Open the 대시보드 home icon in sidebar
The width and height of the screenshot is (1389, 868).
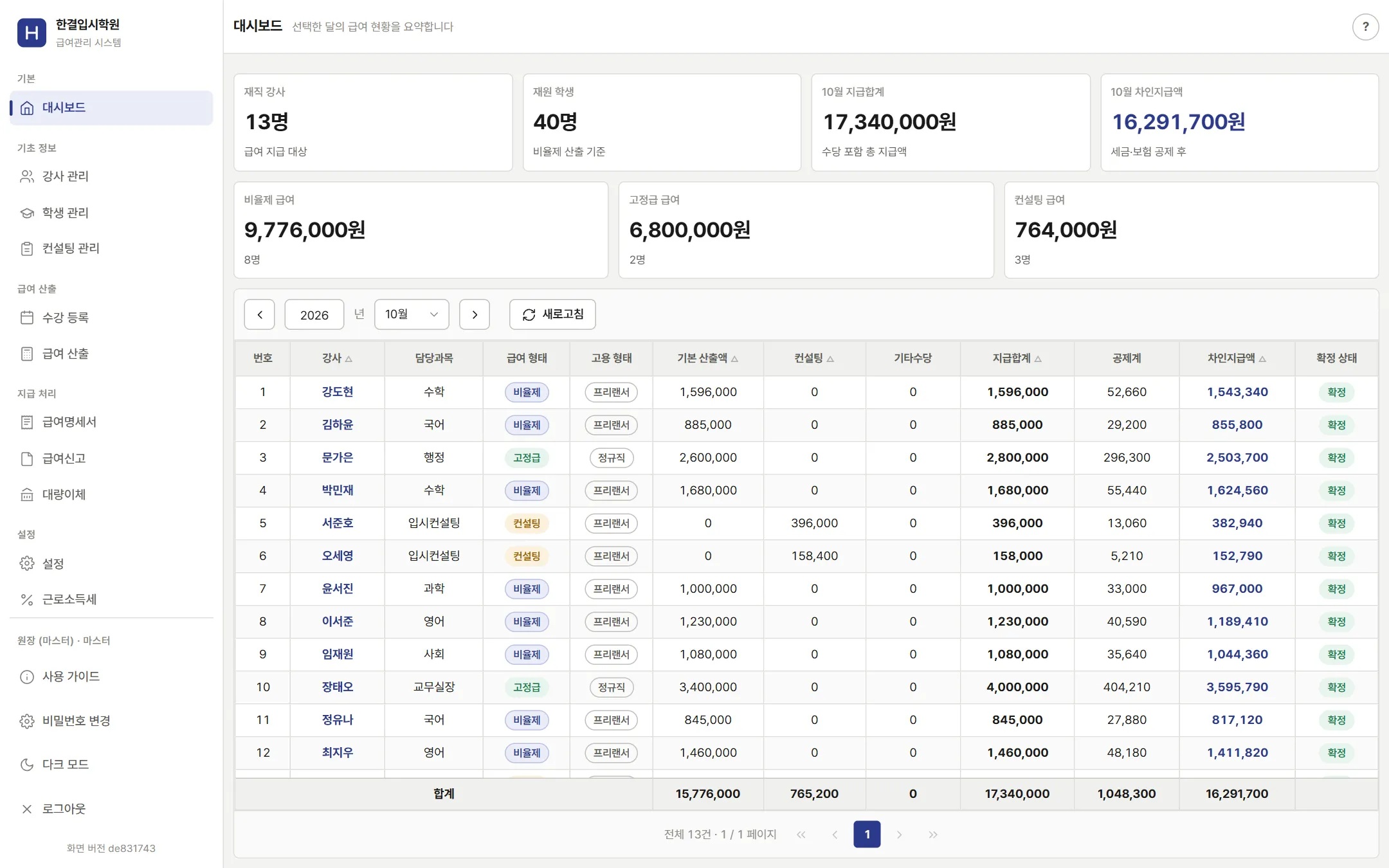pyautogui.click(x=27, y=108)
